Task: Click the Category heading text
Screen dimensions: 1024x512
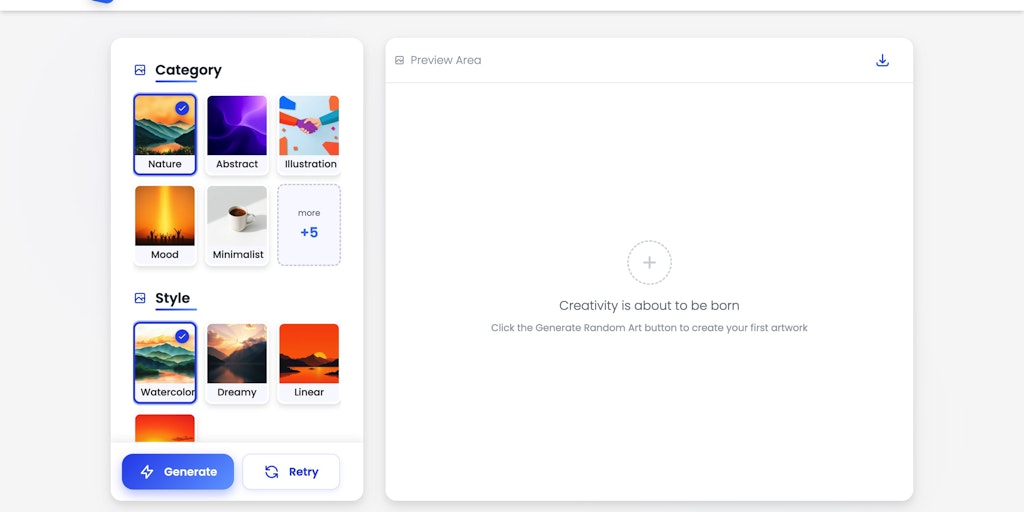Action: [188, 70]
